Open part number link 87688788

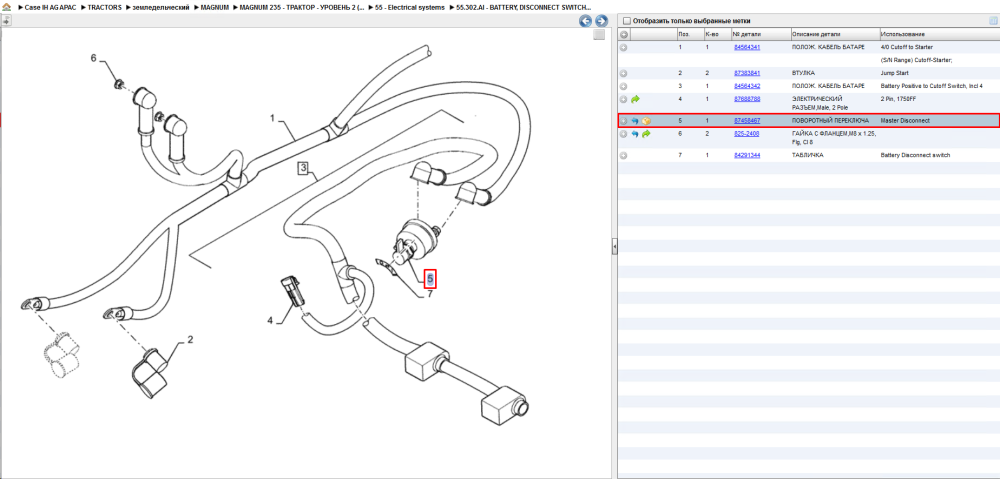coord(747,99)
